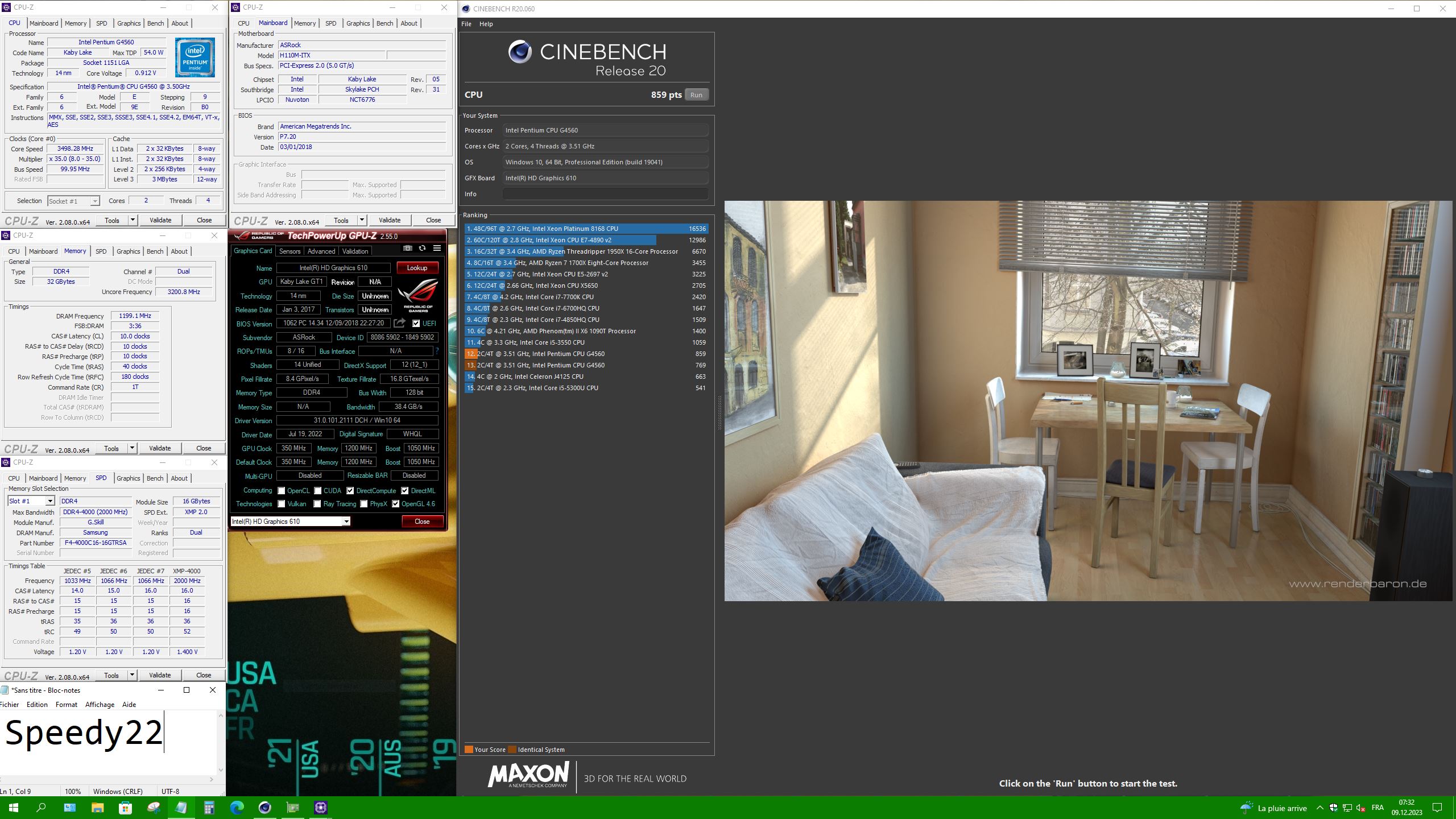Open the Cinebench File menu

pos(466,24)
